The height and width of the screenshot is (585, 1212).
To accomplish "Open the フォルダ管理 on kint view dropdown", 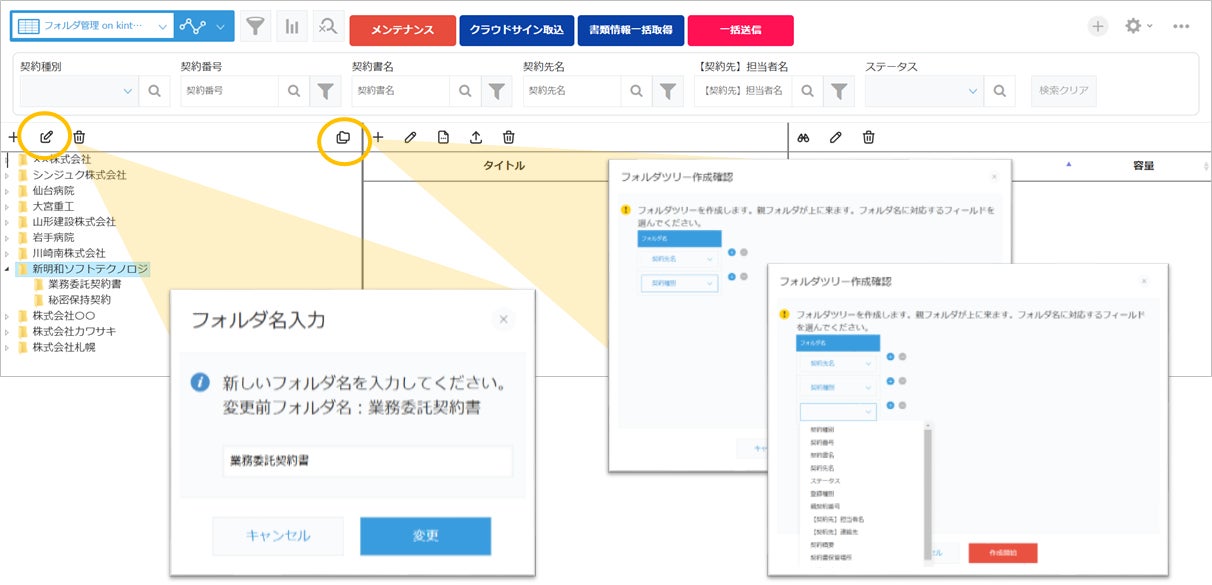I will [92, 27].
